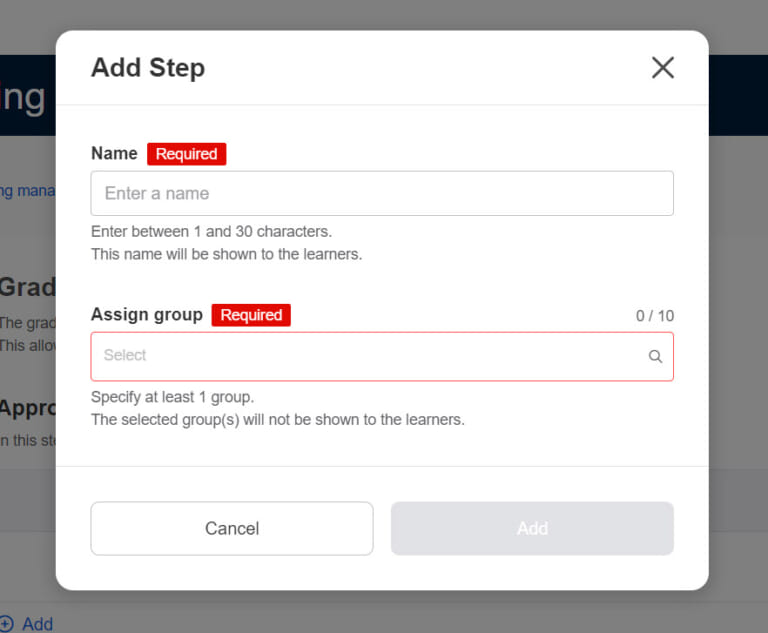Click the greyed-out Add button in the dialog
Screen dimensions: 768x633
tap(532, 529)
